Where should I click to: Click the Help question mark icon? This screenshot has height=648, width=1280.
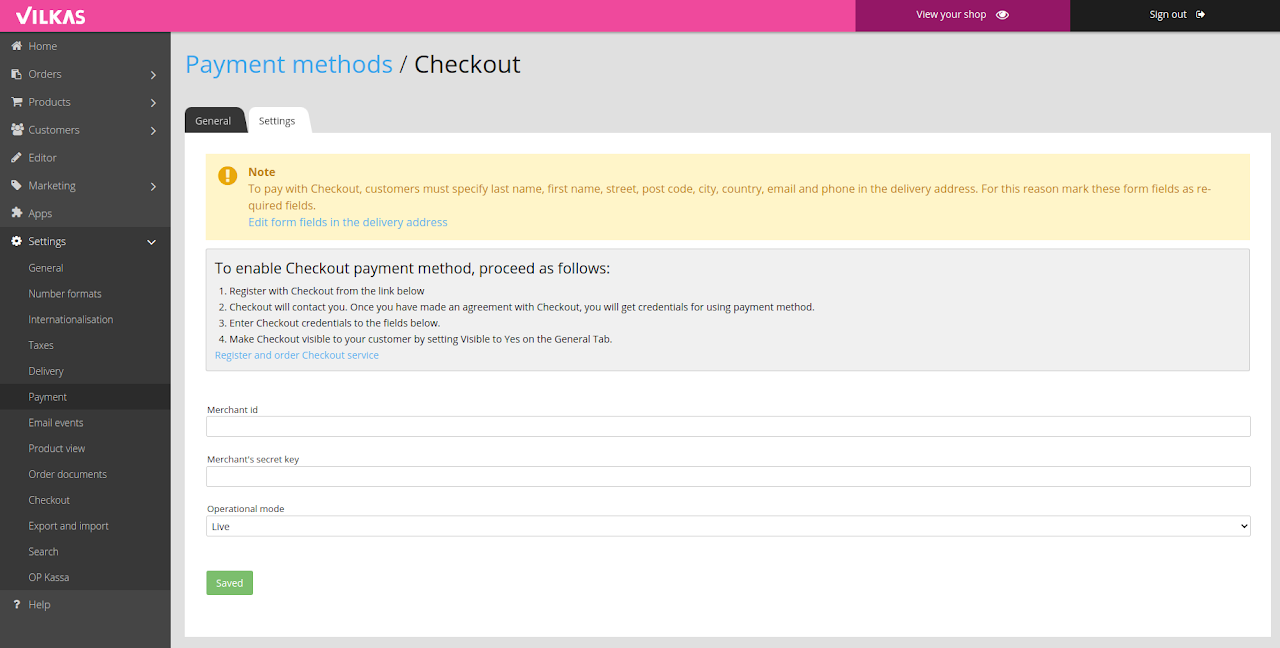[x=16, y=605]
